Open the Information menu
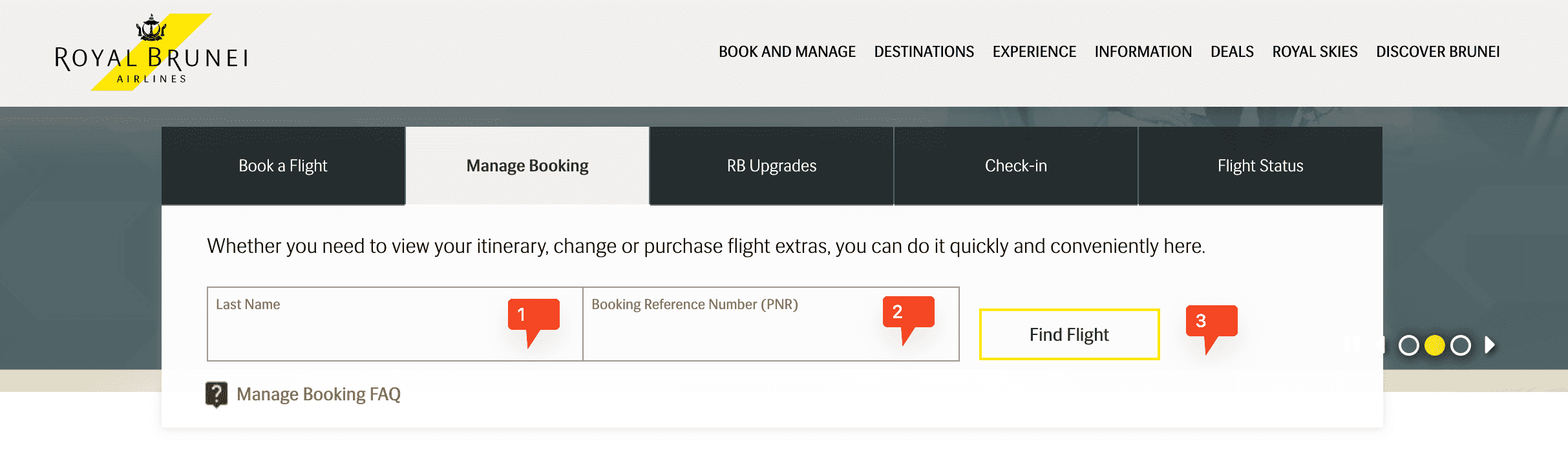Screen dimensions: 1568x476 click(x=1143, y=52)
